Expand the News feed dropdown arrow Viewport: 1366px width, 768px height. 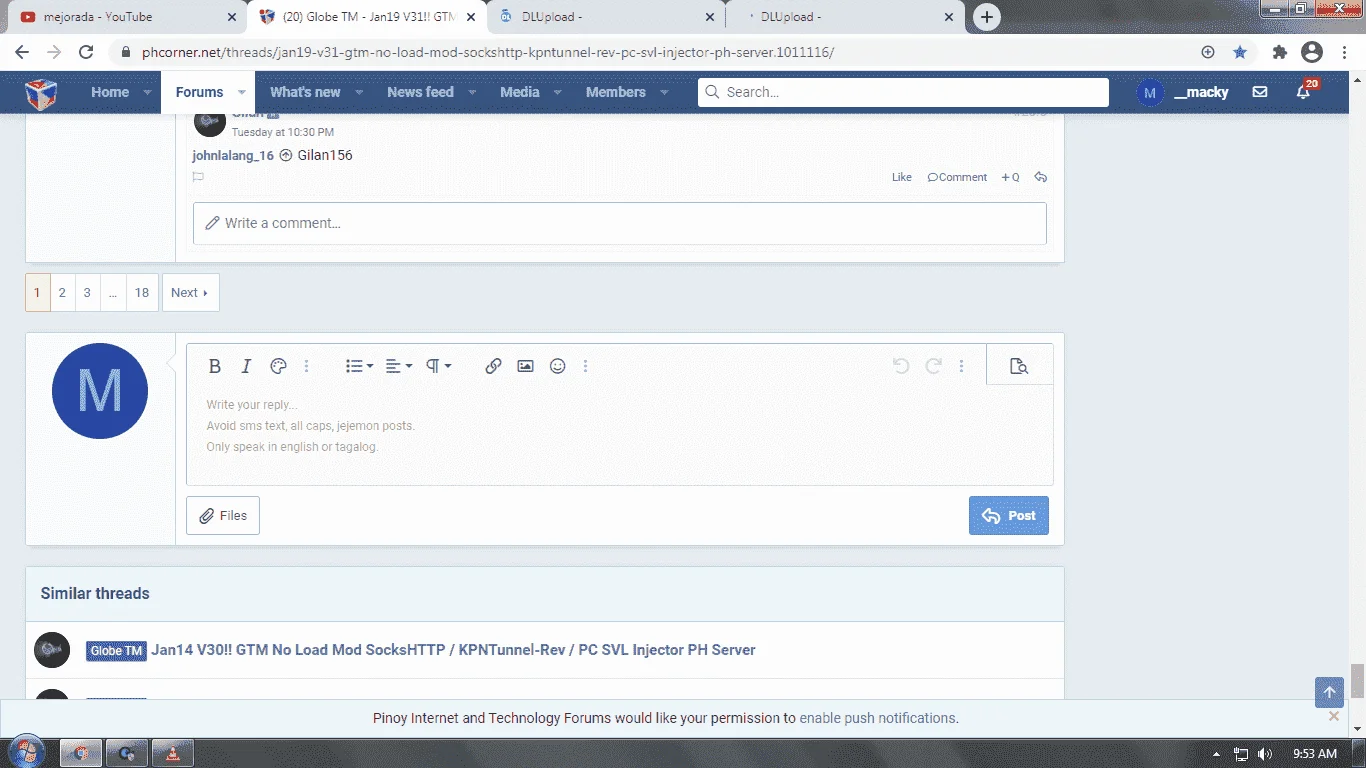(x=473, y=92)
